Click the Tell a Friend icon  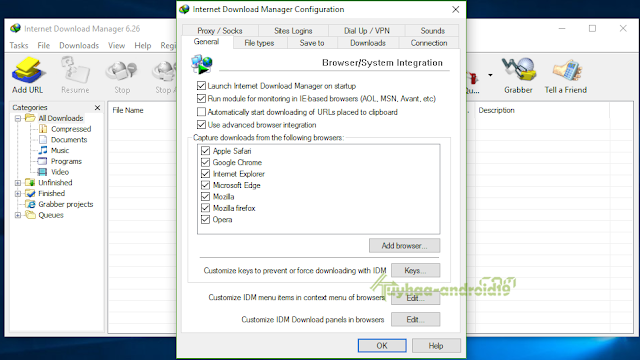point(566,70)
